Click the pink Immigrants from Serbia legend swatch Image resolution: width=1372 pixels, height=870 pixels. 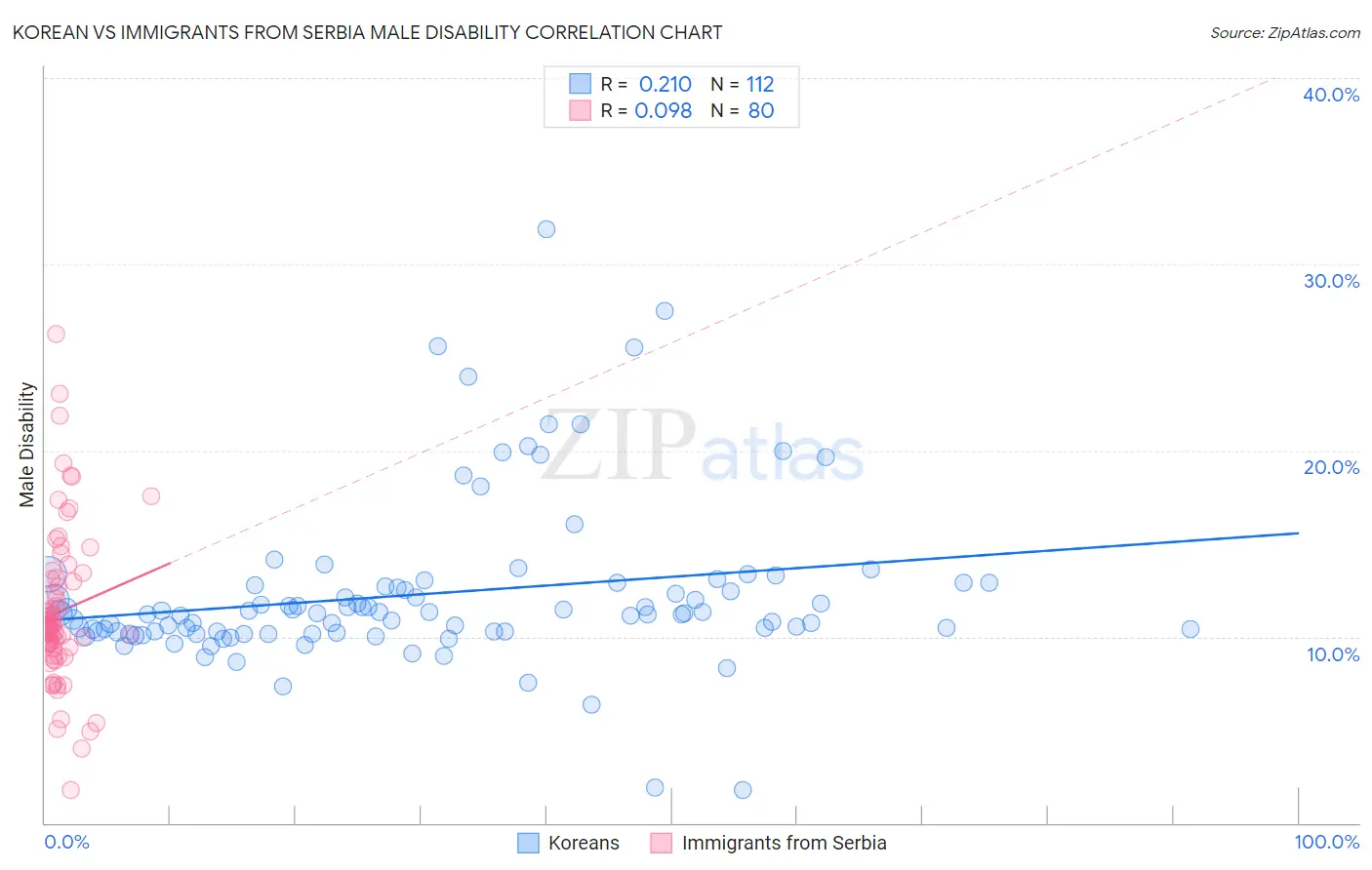coord(662,843)
